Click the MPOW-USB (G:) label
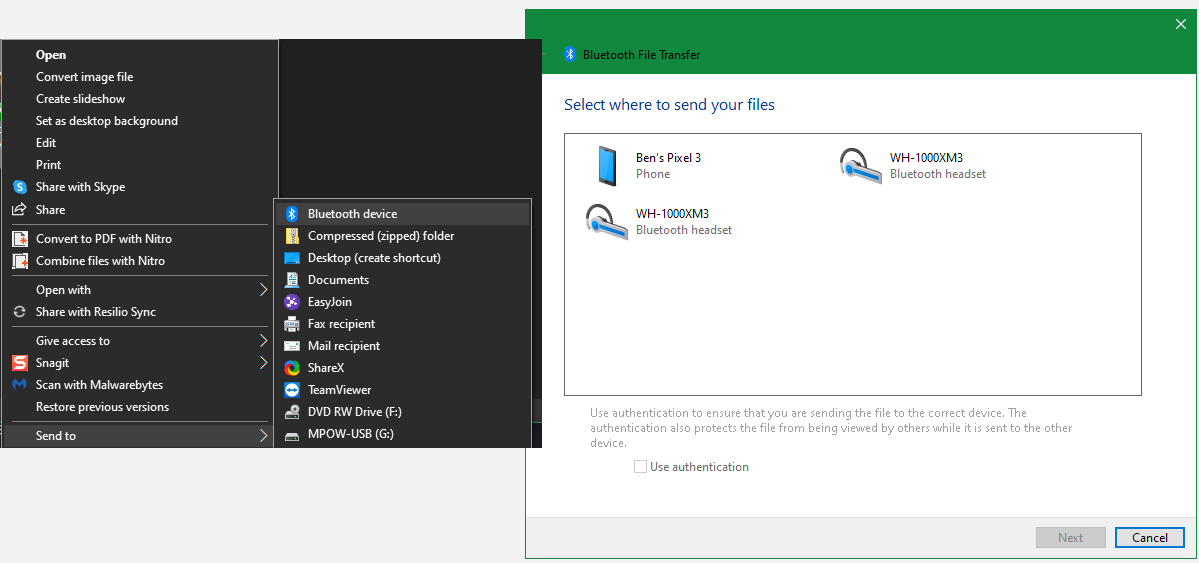Screen dimensions: 1199x563 [351, 434]
